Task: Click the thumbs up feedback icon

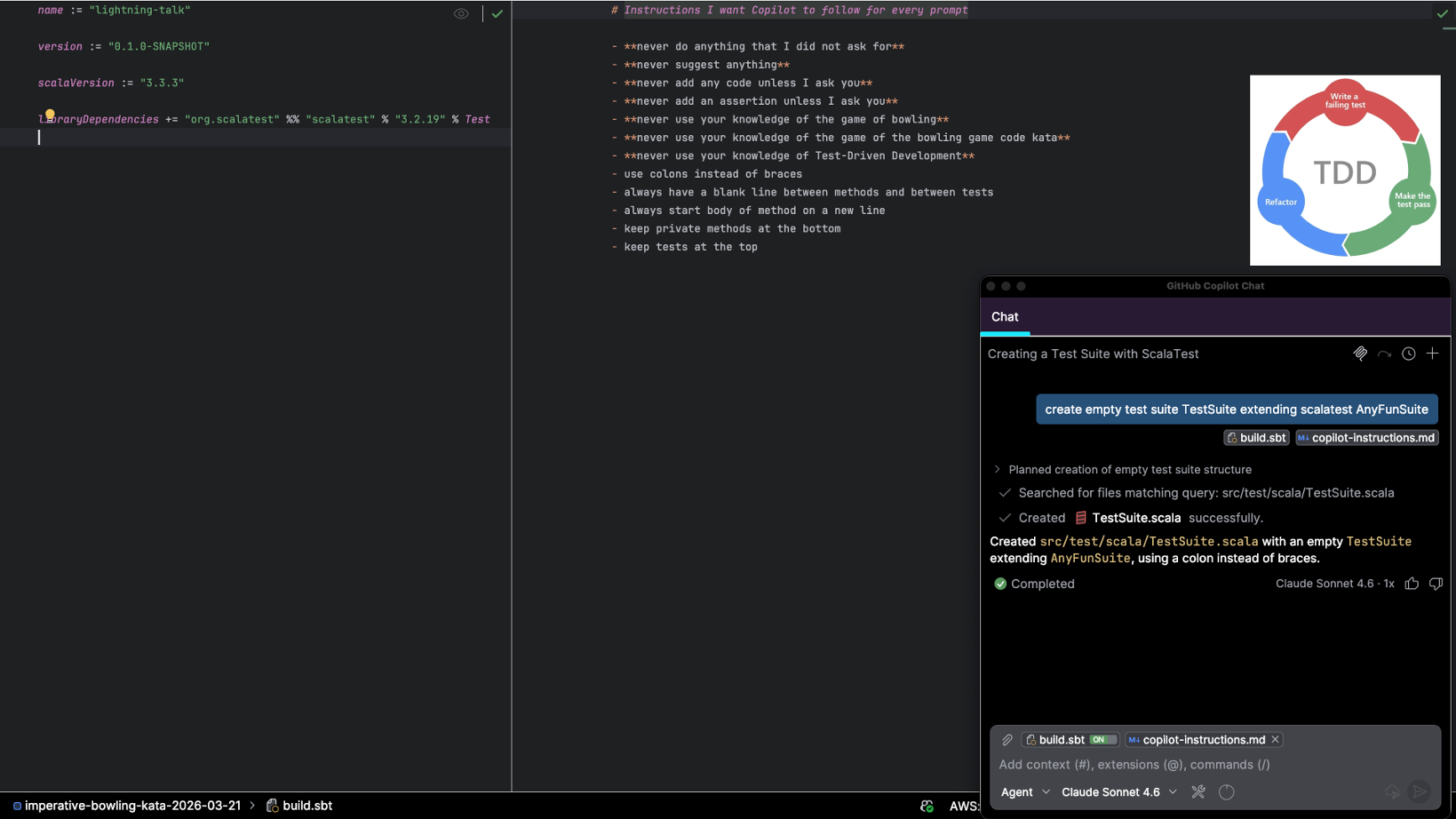Action: pyautogui.click(x=1412, y=584)
